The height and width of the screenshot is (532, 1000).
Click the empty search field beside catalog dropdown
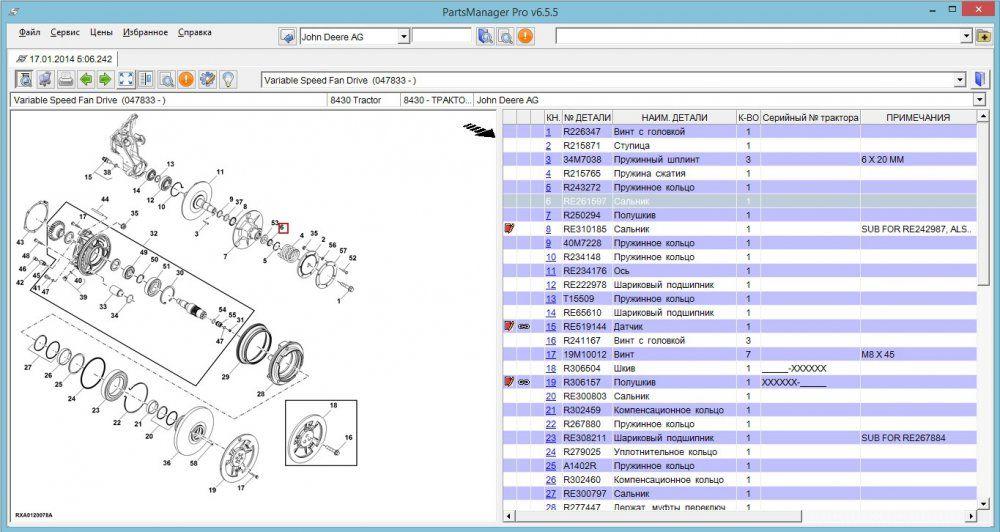pos(441,36)
